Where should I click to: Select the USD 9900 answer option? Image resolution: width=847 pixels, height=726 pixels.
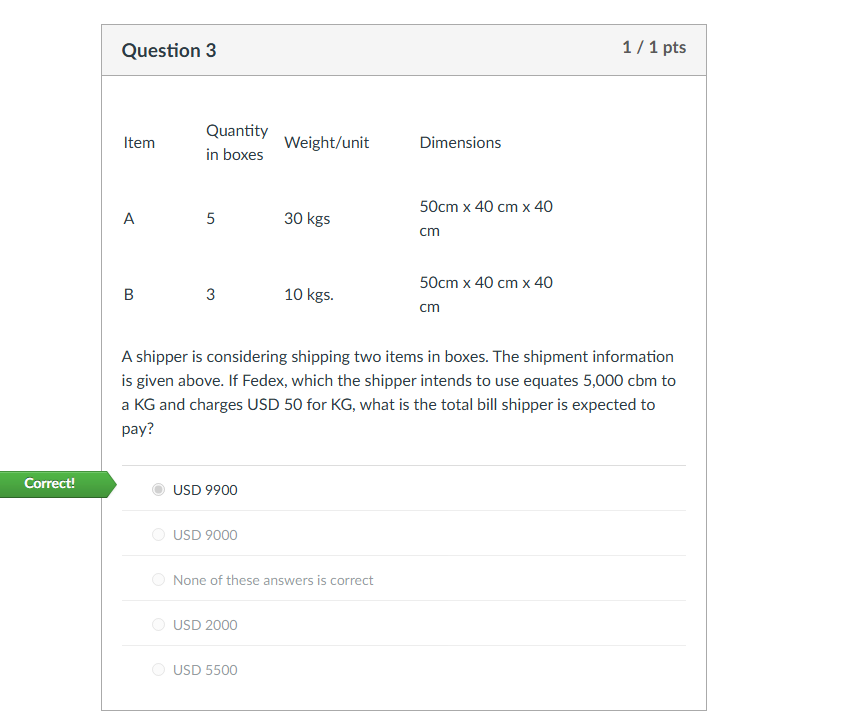[158, 489]
